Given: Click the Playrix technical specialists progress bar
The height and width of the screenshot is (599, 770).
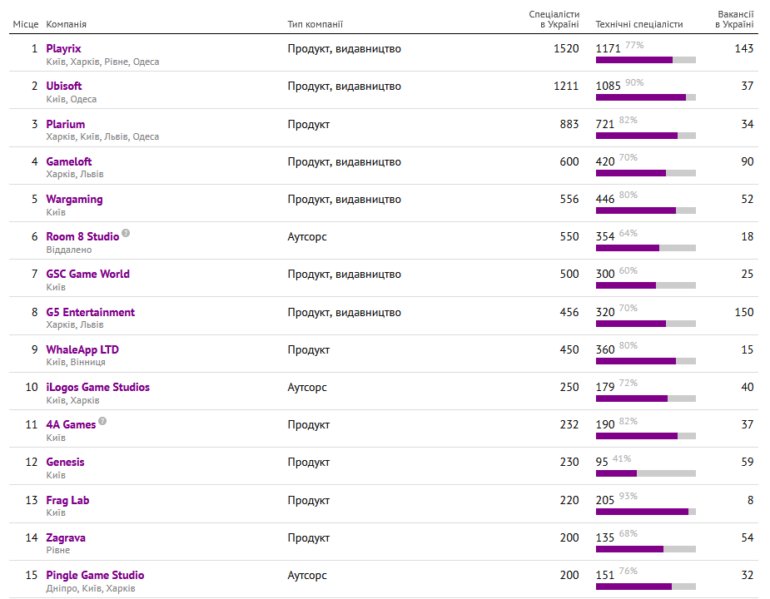Looking at the screenshot, I should (x=645, y=60).
